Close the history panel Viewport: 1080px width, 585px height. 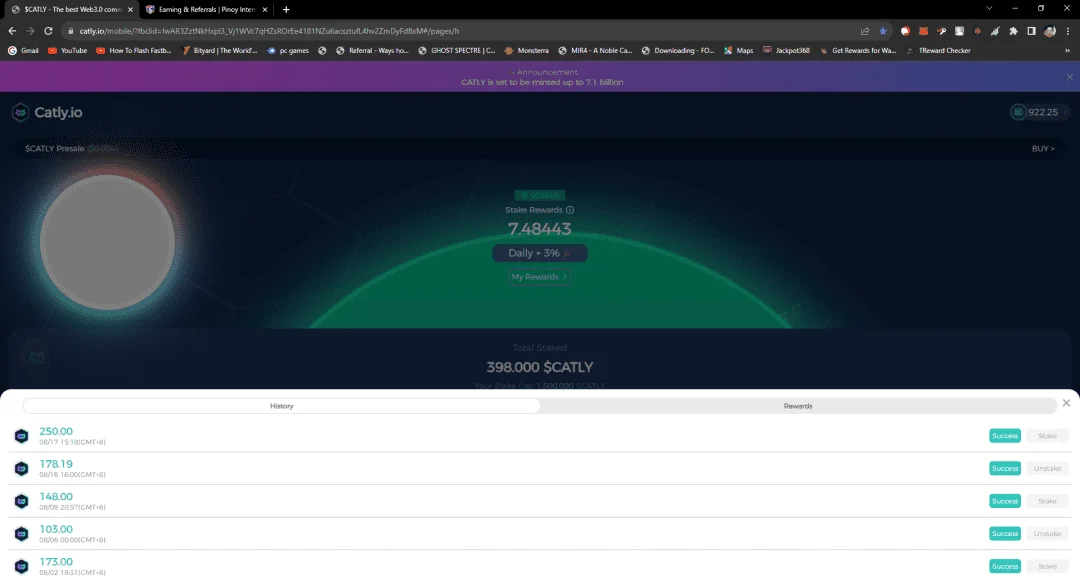click(1066, 403)
